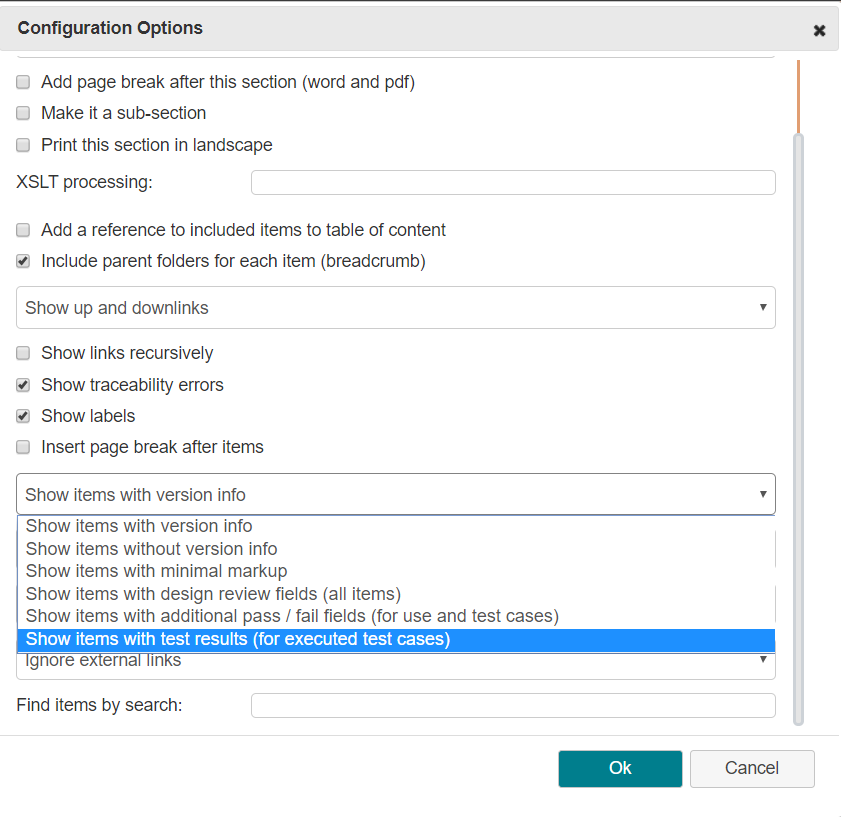
Task: Choose Show items with test results option
Action: coord(396,639)
